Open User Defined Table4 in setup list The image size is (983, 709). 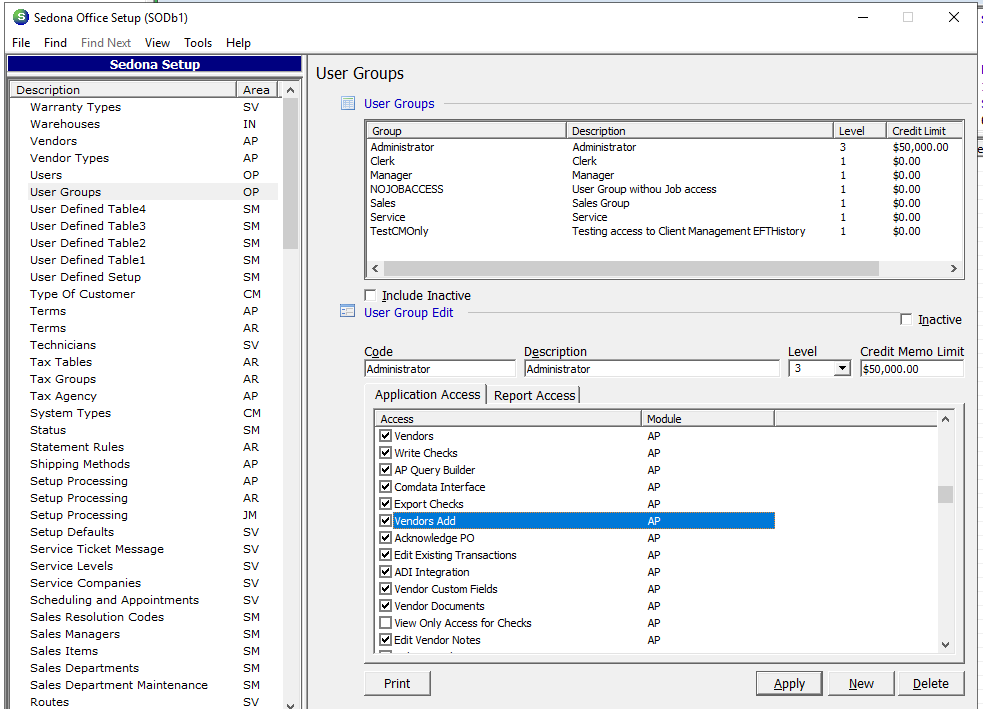tap(88, 209)
